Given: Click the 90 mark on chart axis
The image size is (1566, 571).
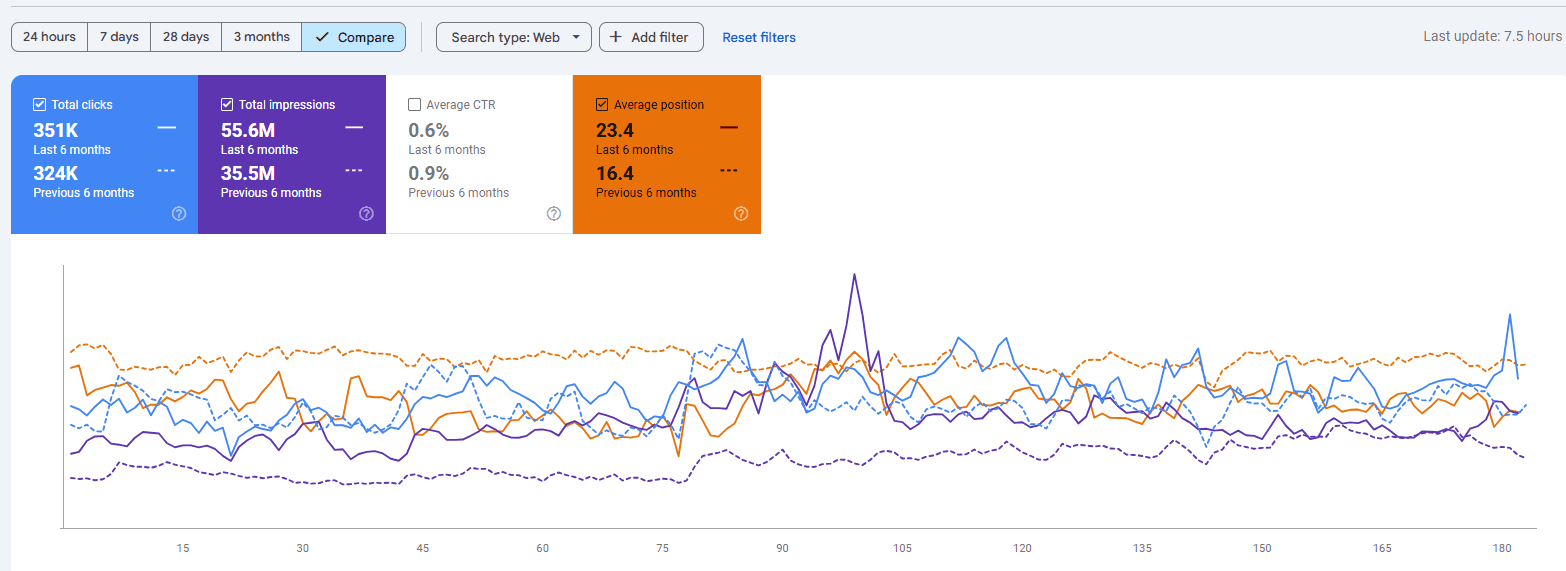Looking at the screenshot, I should tap(782, 548).
